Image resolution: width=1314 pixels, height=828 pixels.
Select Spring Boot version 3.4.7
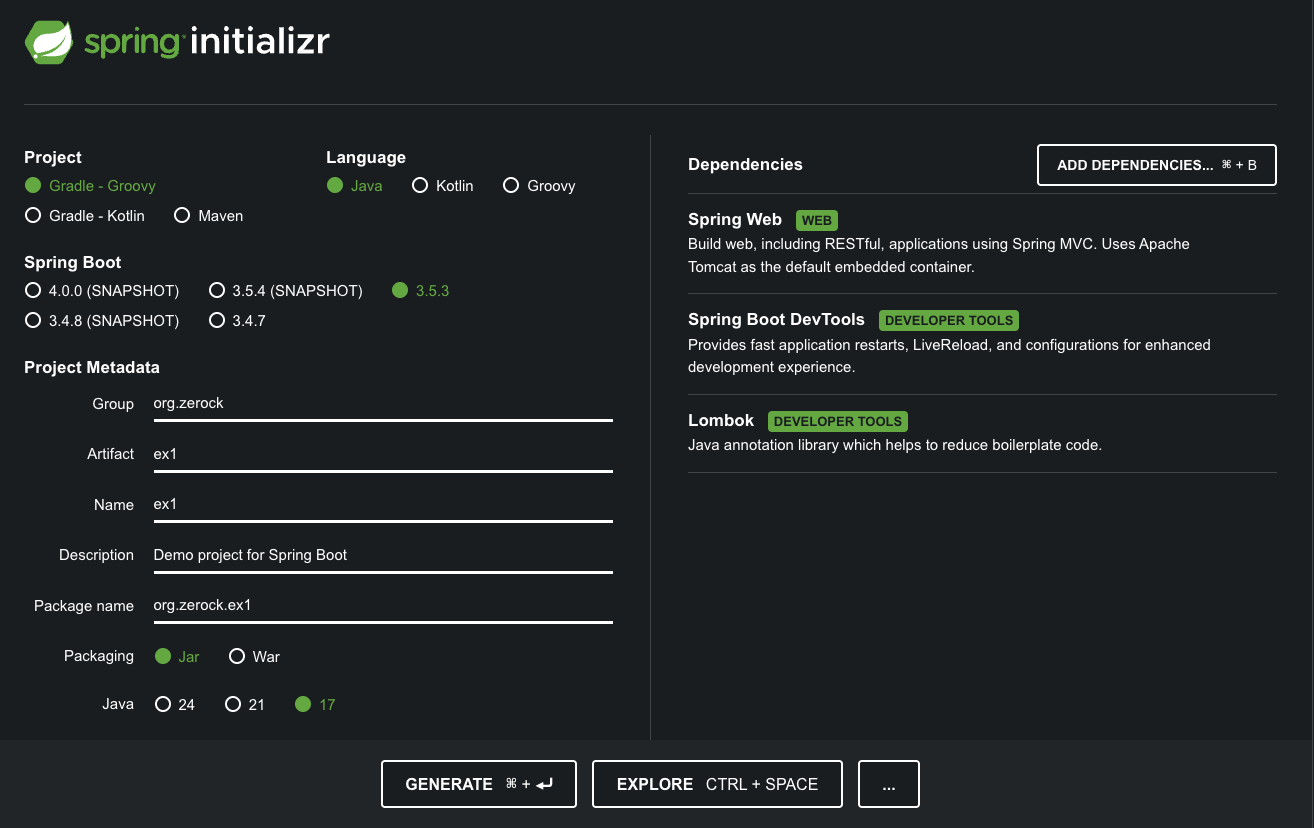coord(217,320)
